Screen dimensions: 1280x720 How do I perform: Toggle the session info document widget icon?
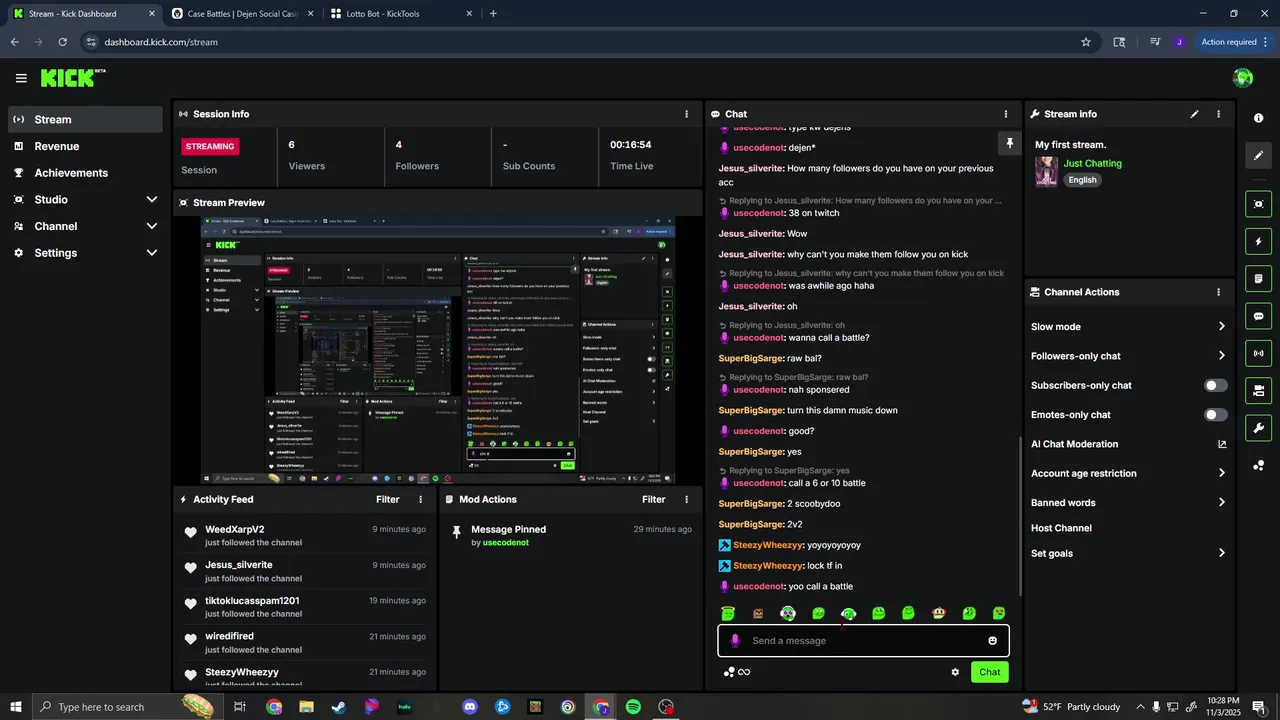pos(1258,279)
